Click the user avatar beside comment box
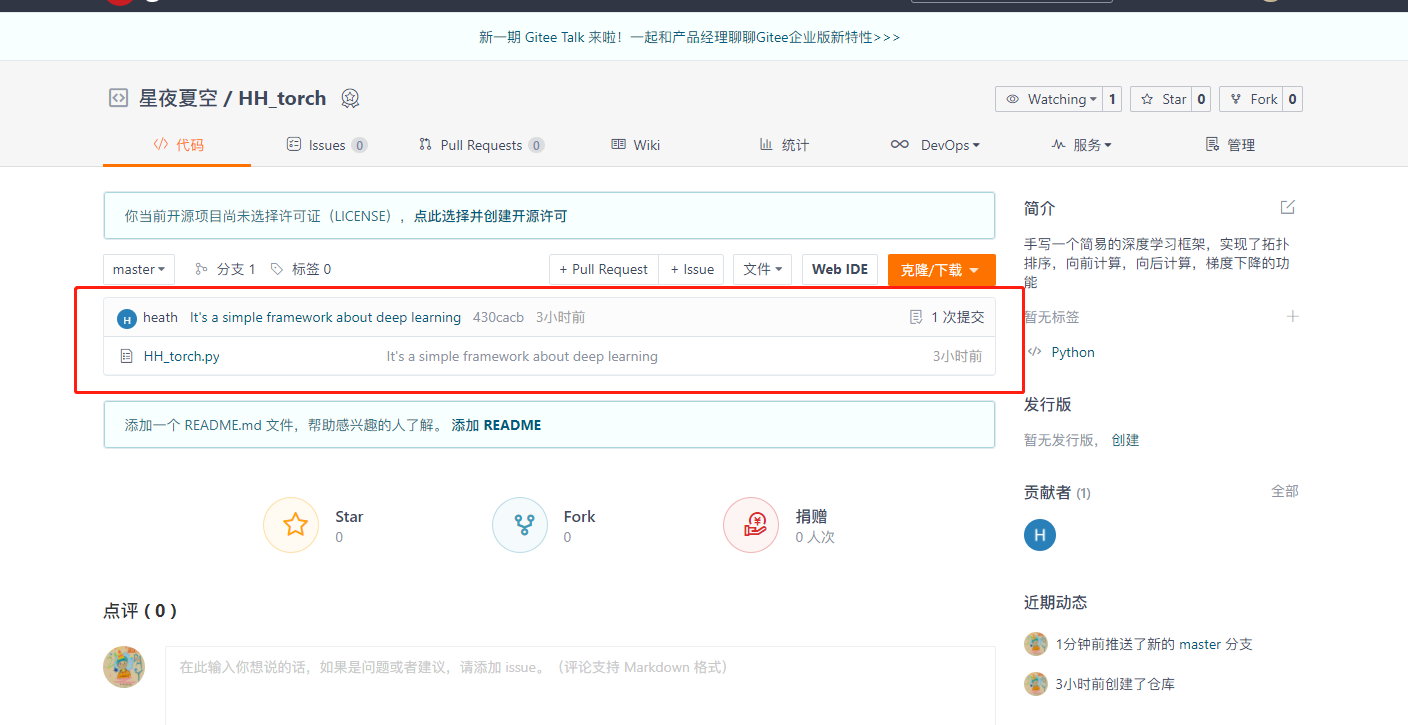The width and height of the screenshot is (1408, 725). [x=124, y=667]
